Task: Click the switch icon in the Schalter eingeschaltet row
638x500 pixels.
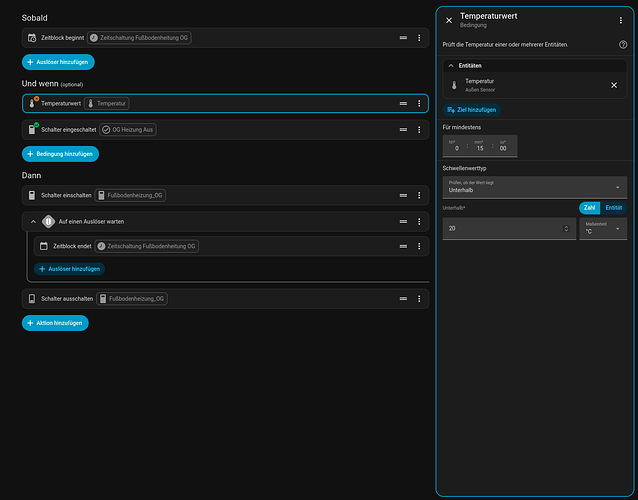Action: (x=32, y=129)
